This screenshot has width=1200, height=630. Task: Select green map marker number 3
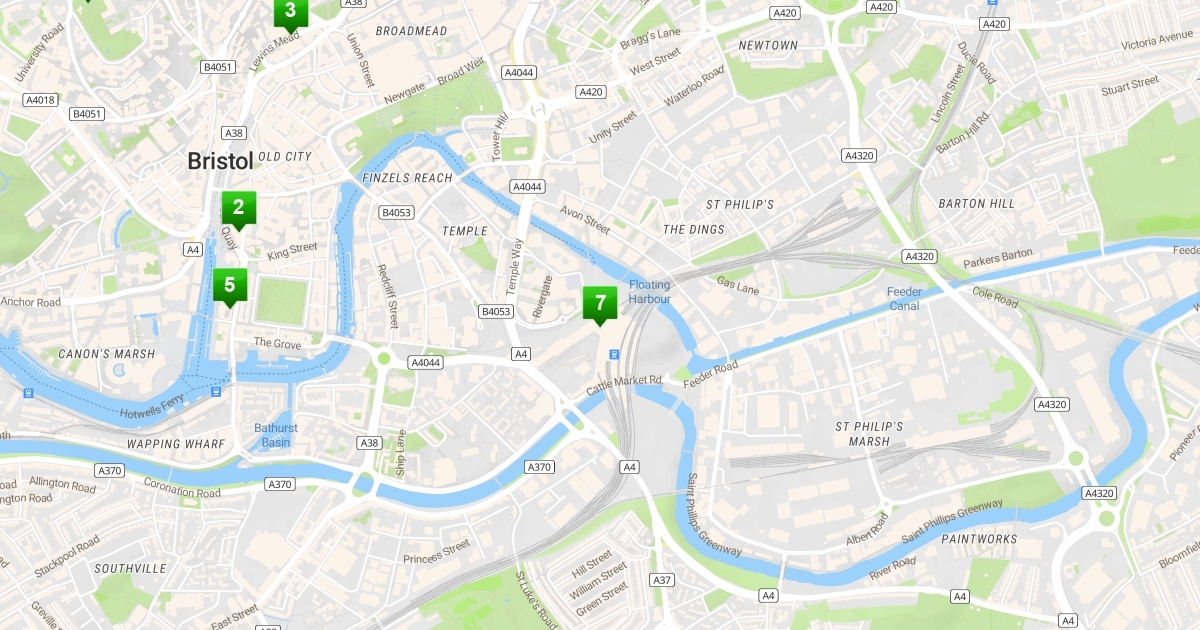290,10
